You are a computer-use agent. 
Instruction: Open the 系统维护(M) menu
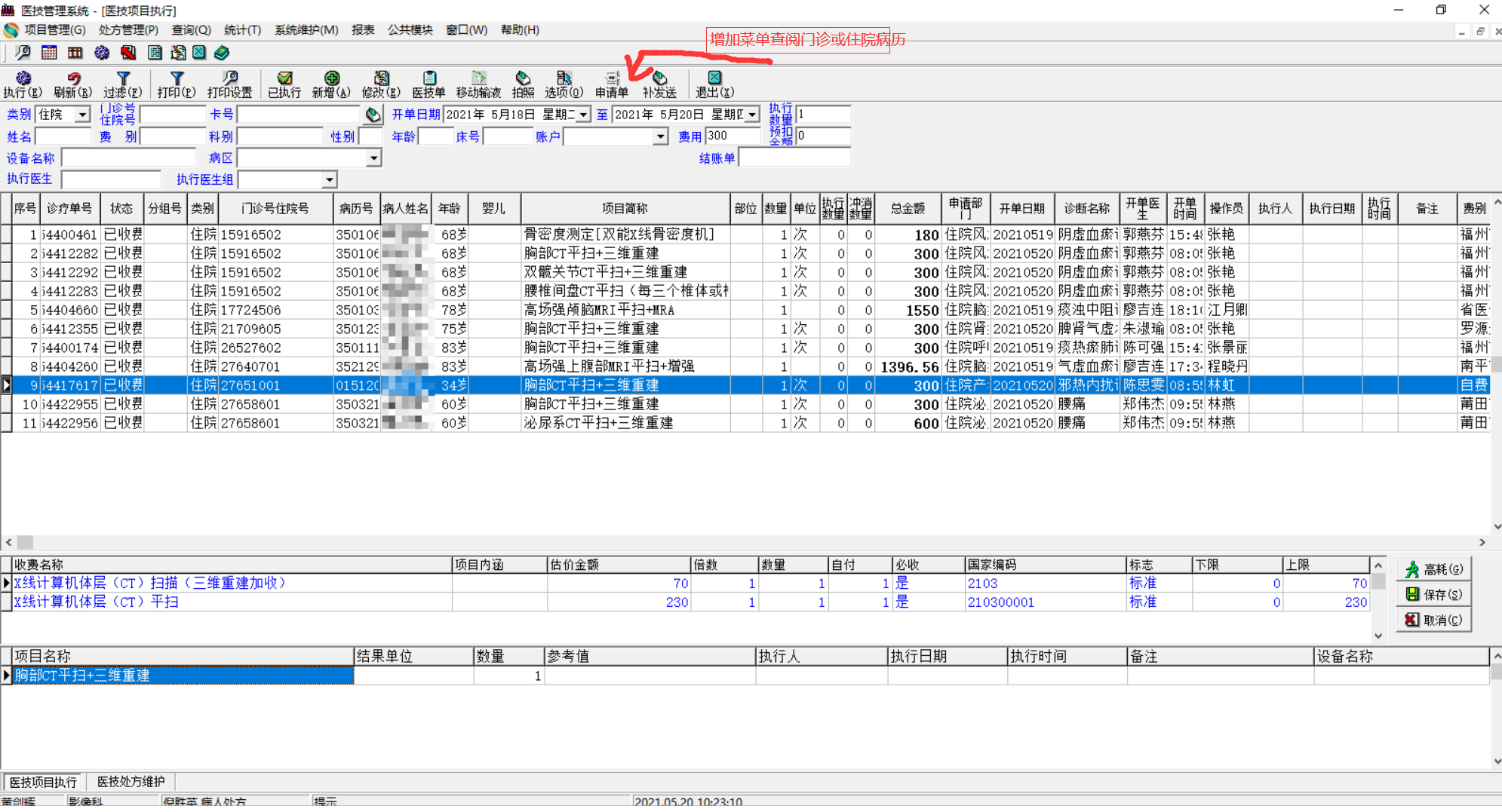(306, 30)
